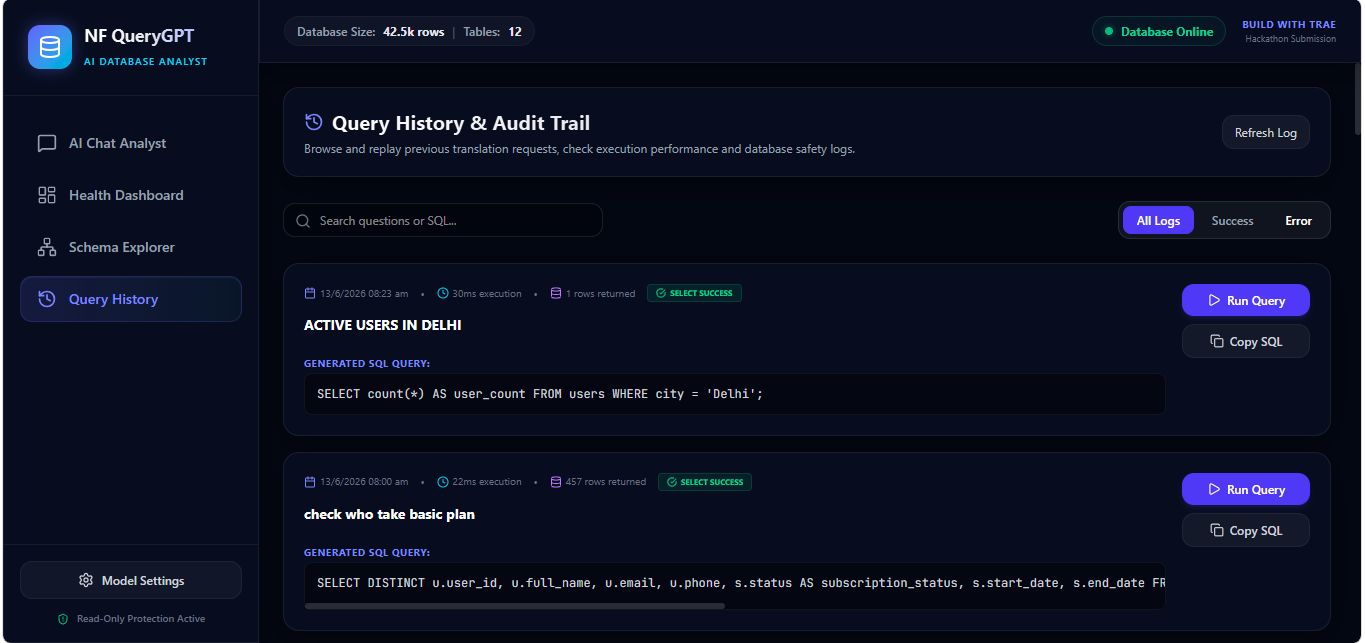Click the green Database Online status dot
This screenshot has width=1365, height=643.
1109,32
